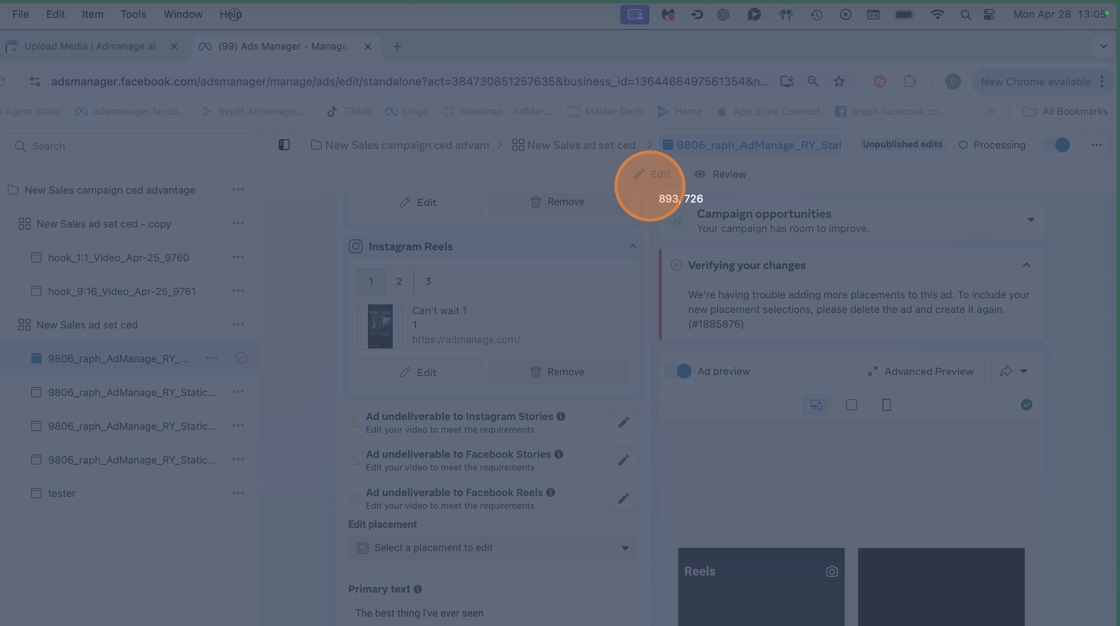1120x626 pixels.
Task: Open the New Sales campaign ced advant breadcrumb
Action: 400,145
